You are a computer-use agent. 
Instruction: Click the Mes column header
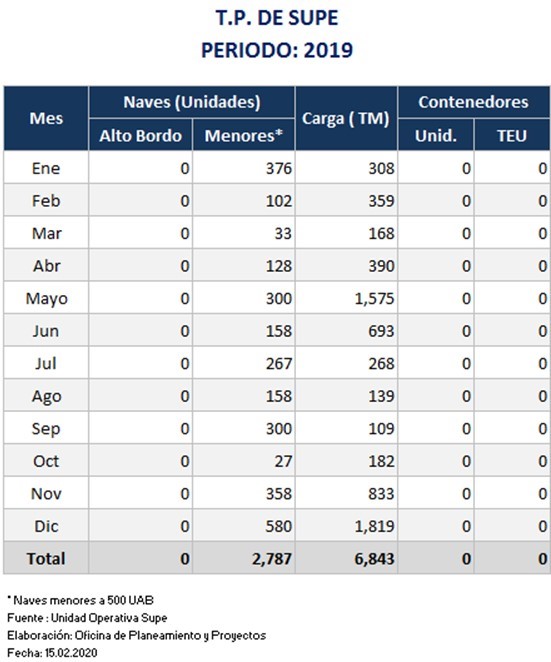pyautogui.click(x=46, y=118)
